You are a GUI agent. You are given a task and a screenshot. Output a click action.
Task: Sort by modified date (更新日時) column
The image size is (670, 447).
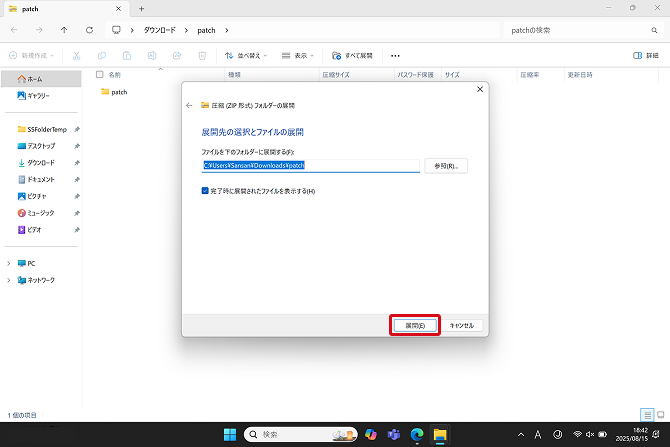pos(580,75)
